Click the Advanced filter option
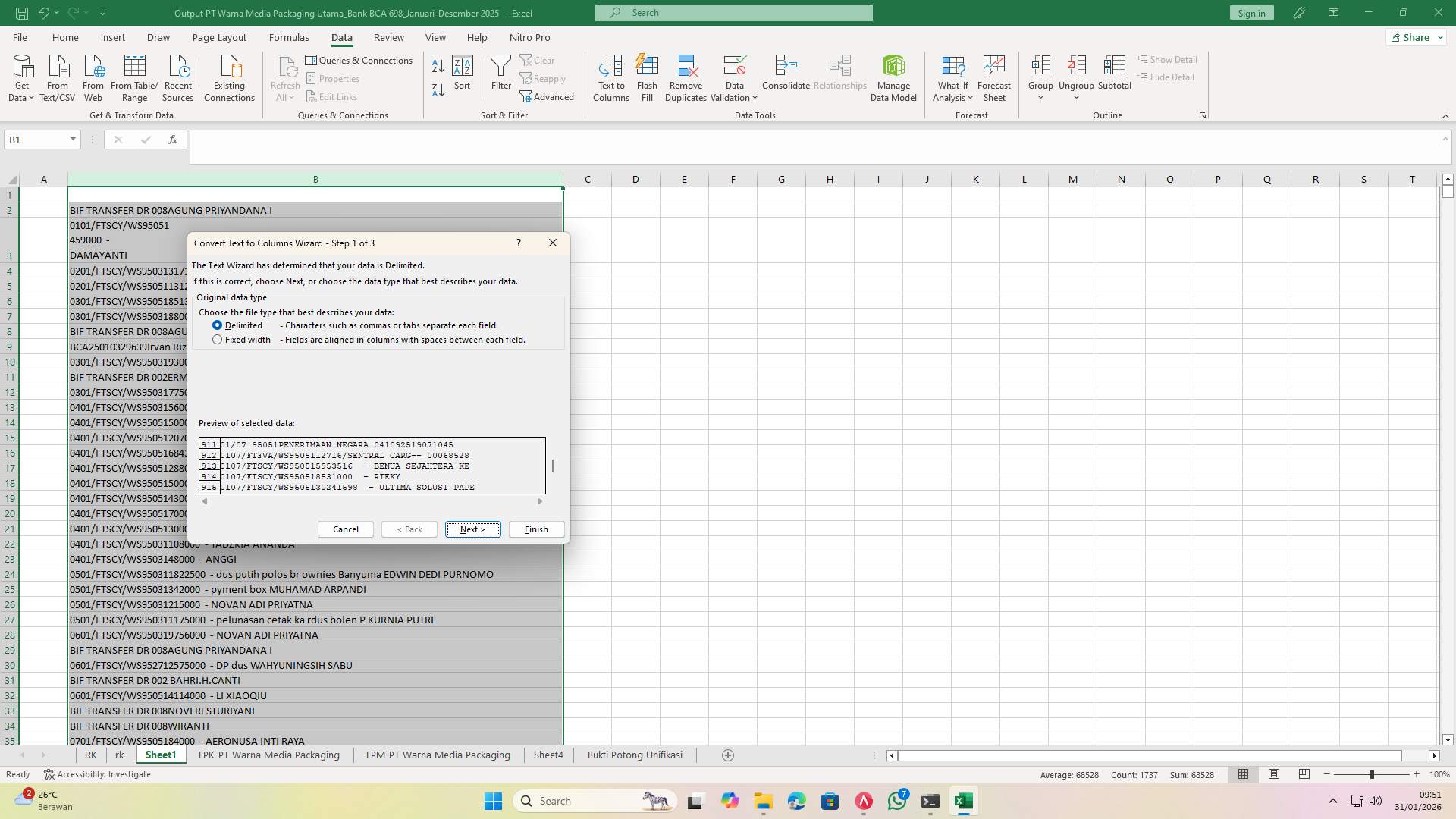 548,96
